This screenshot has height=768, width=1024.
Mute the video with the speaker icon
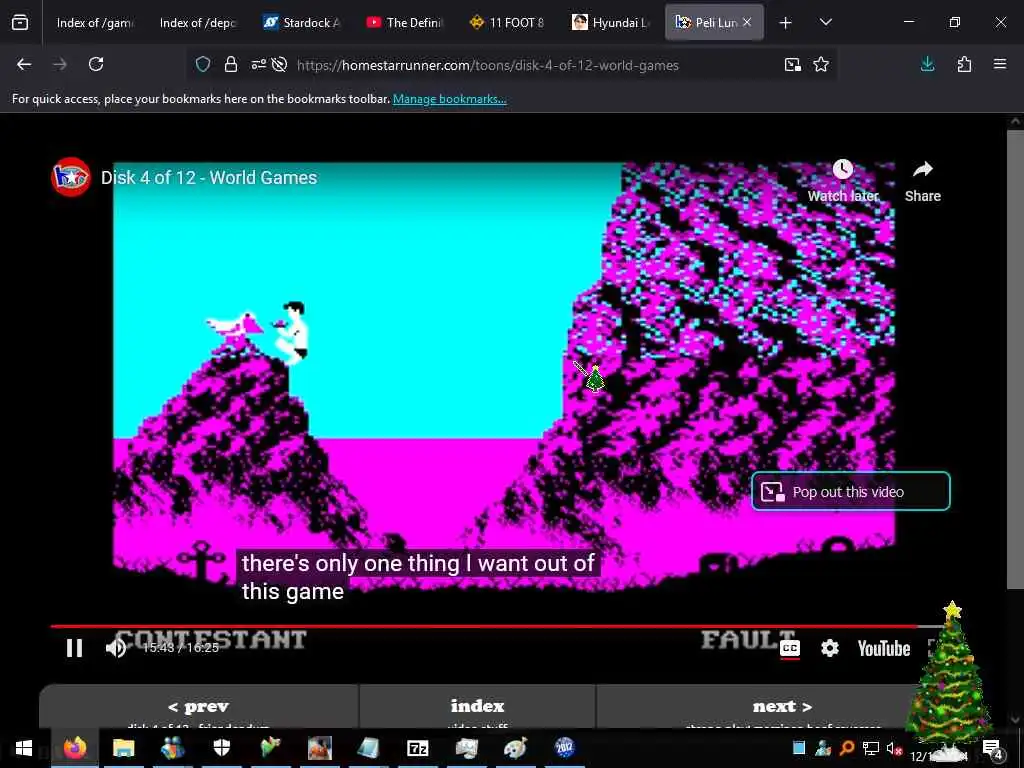point(116,648)
